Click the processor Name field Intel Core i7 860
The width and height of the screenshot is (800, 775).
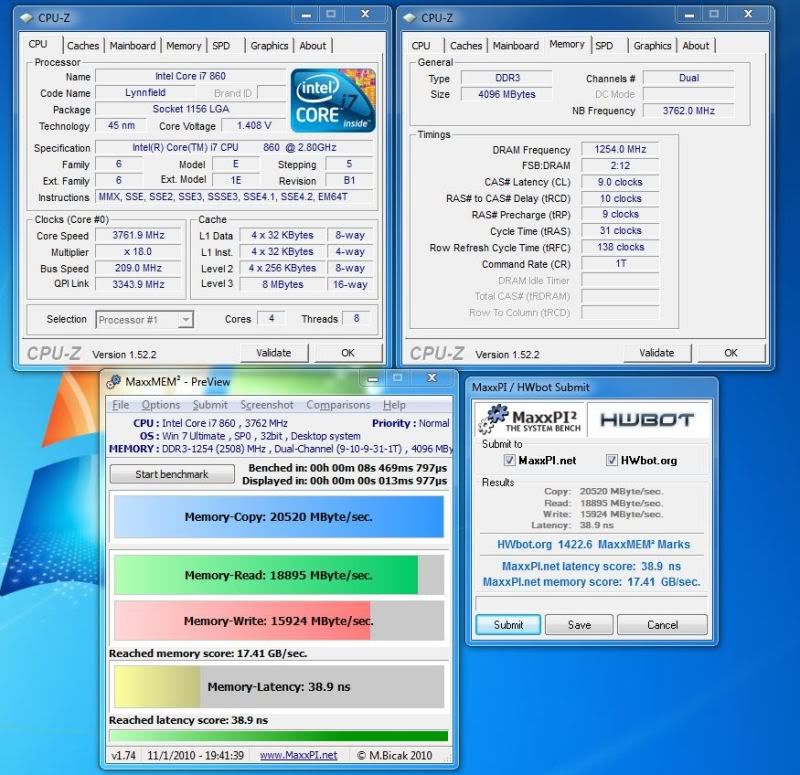coord(190,76)
